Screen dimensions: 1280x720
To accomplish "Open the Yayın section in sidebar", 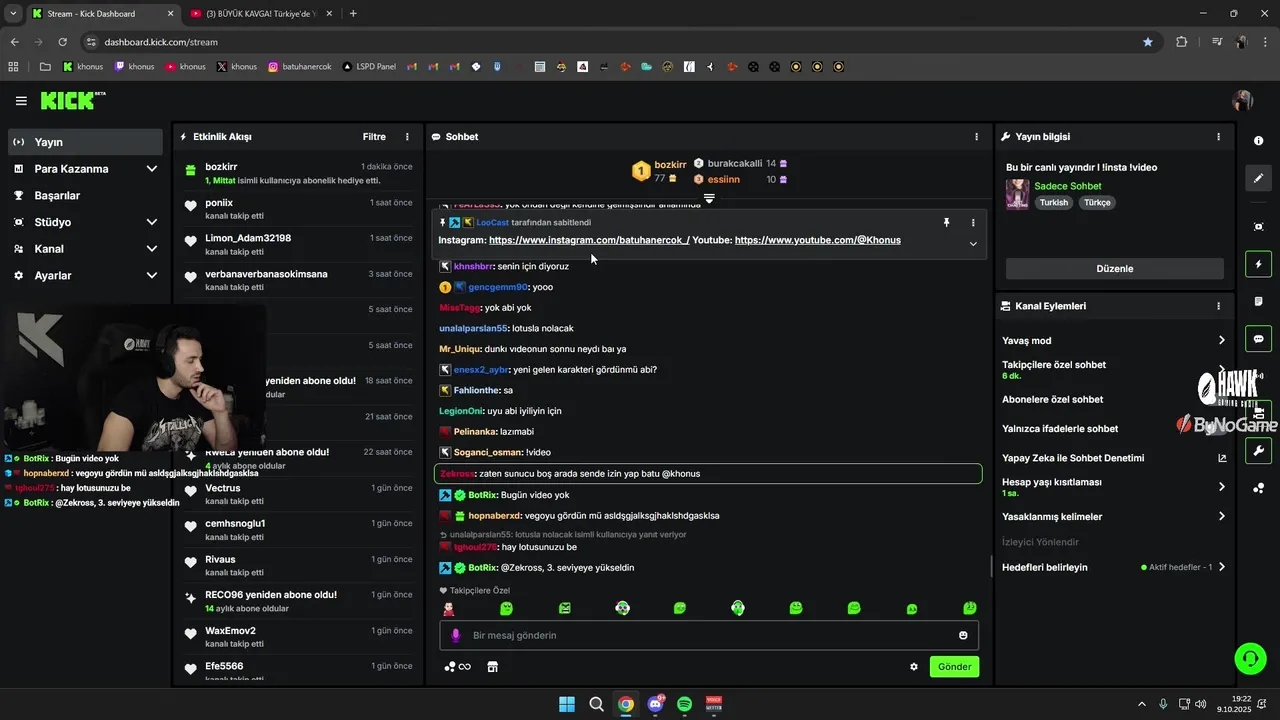I will 85,142.
